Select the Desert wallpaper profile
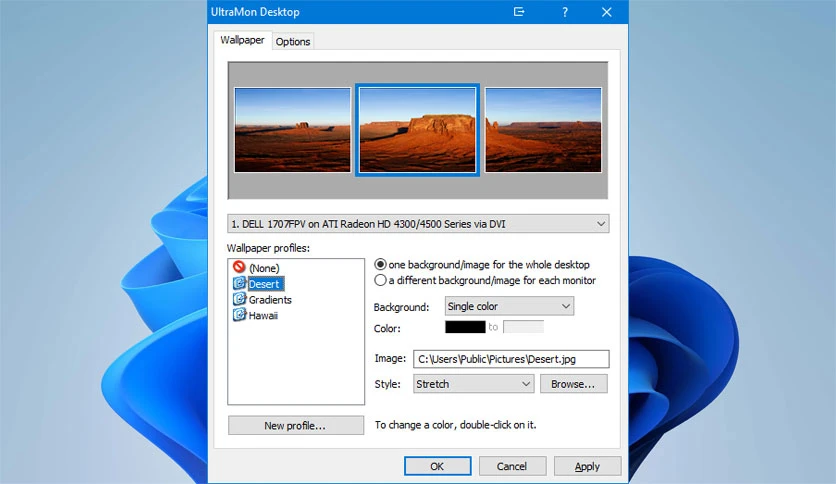 265,284
